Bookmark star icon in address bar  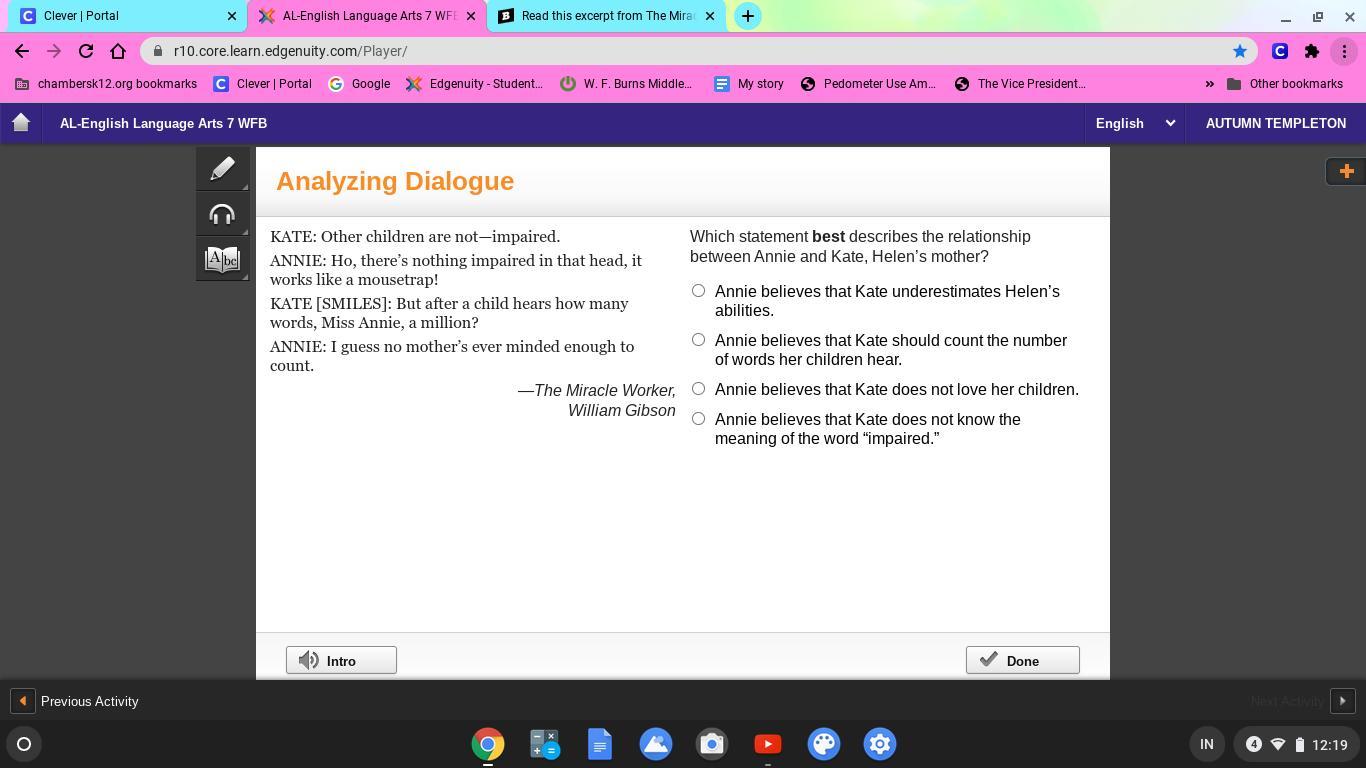tap(1240, 51)
